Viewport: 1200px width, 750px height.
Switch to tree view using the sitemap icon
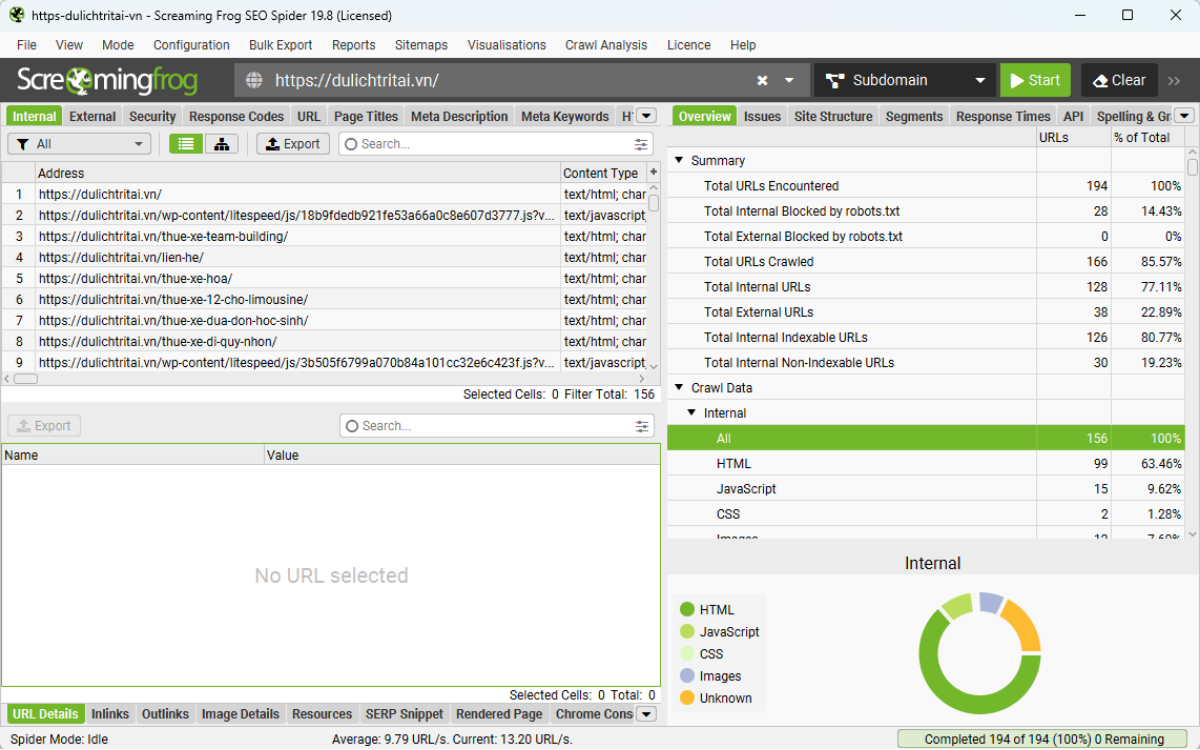tap(220, 143)
